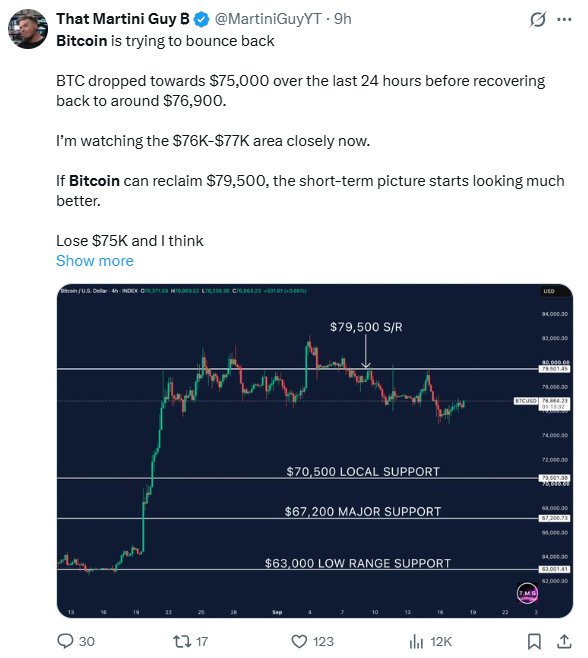The height and width of the screenshot is (658, 588).
Task: Open the 9h timestamp link
Action: (x=342, y=19)
